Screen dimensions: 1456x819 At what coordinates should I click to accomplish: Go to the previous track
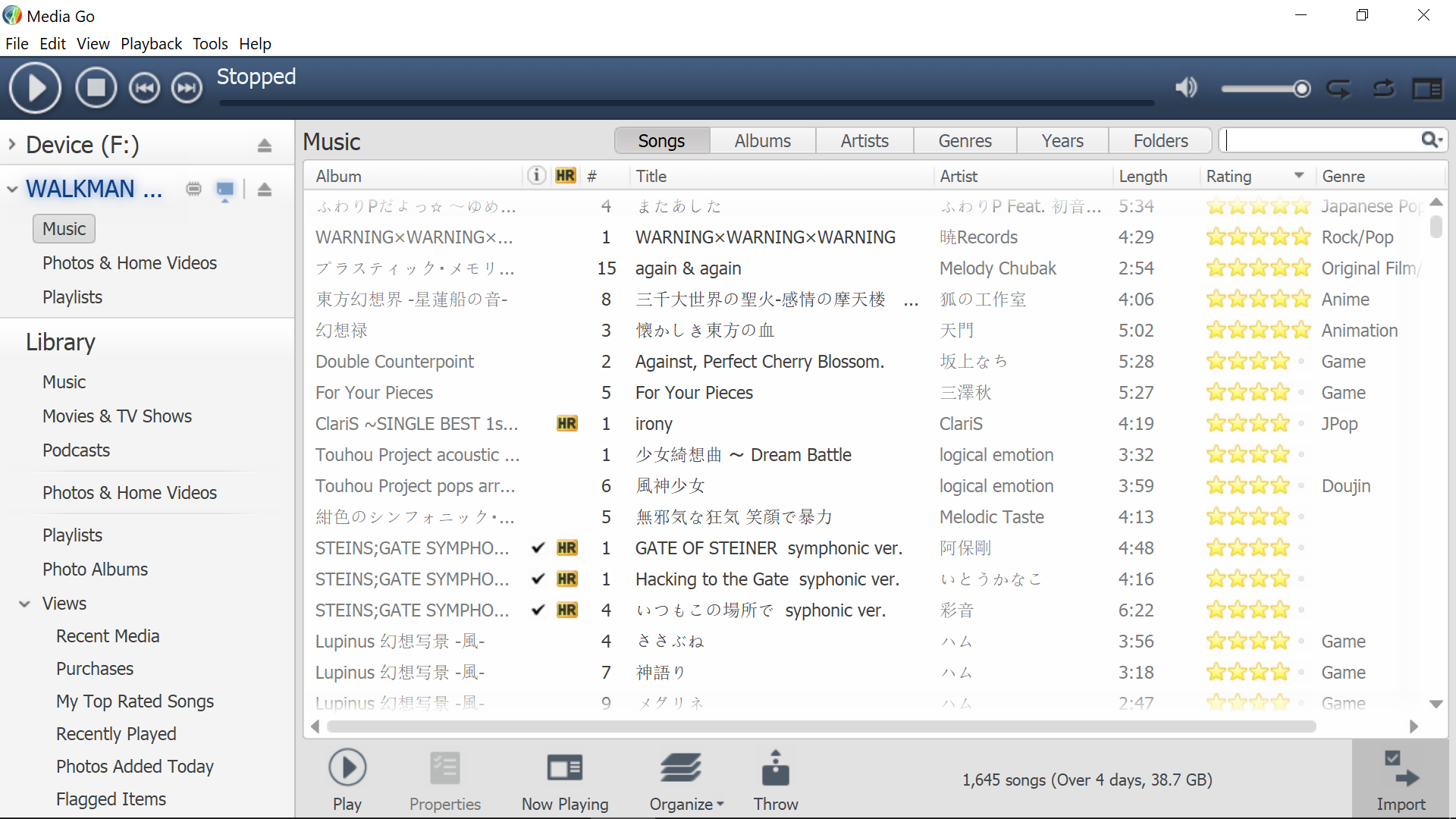click(x=144, y=89)
